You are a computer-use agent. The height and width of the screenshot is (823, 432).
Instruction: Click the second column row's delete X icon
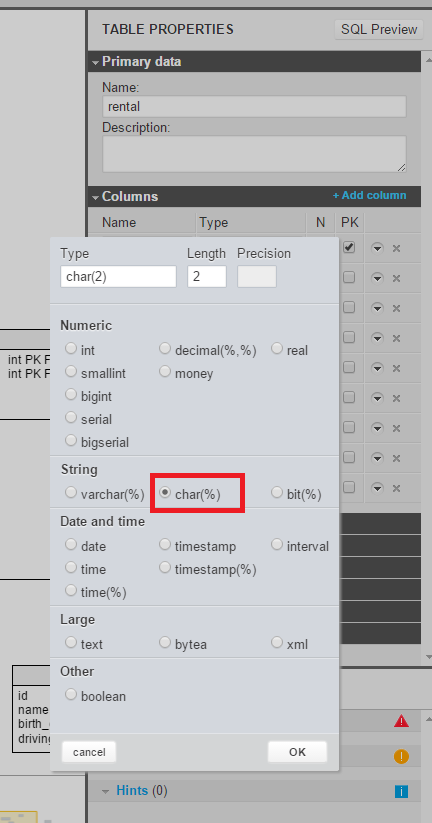point(396,278)
